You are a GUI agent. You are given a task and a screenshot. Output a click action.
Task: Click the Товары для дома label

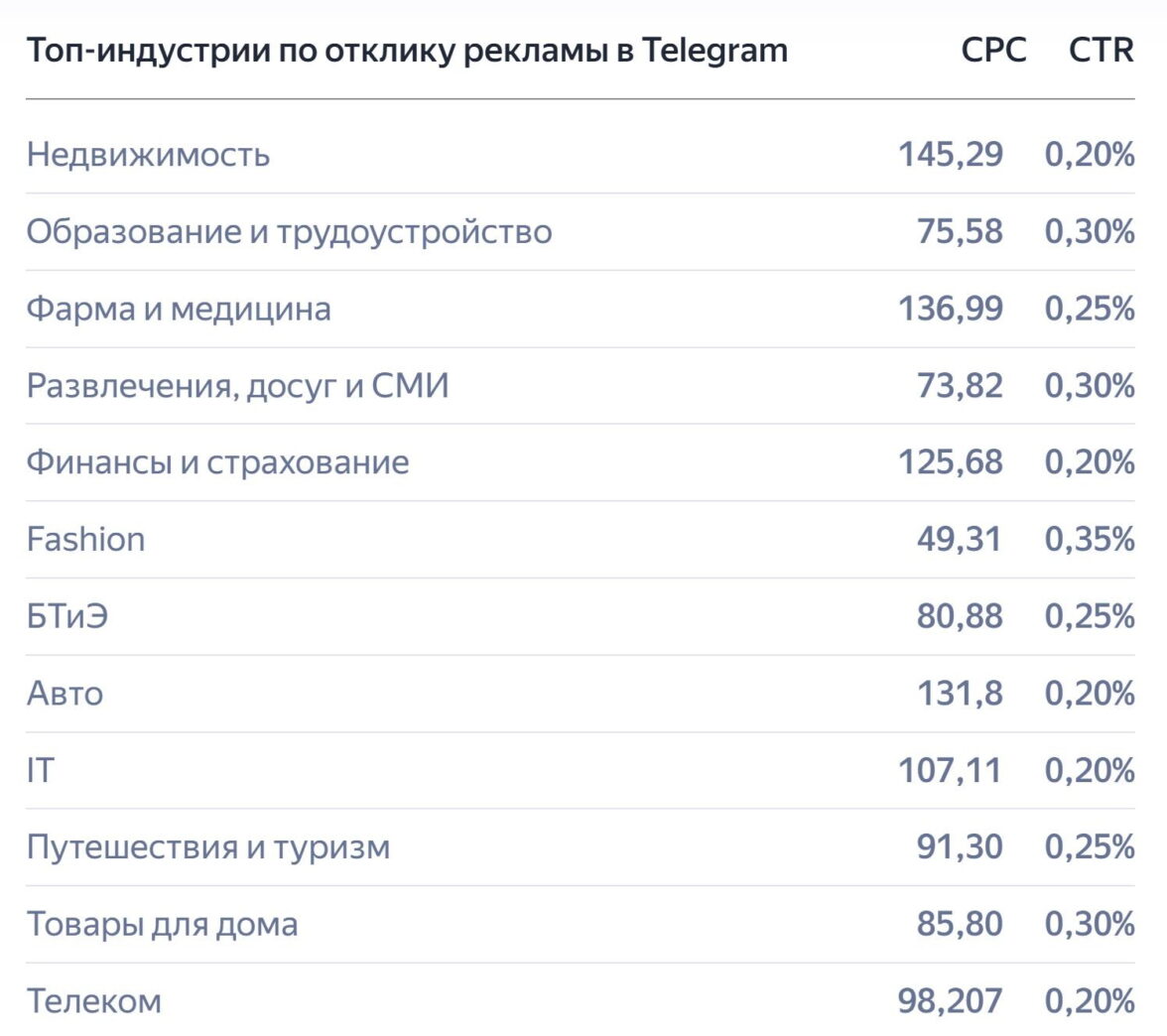(162, 924)
